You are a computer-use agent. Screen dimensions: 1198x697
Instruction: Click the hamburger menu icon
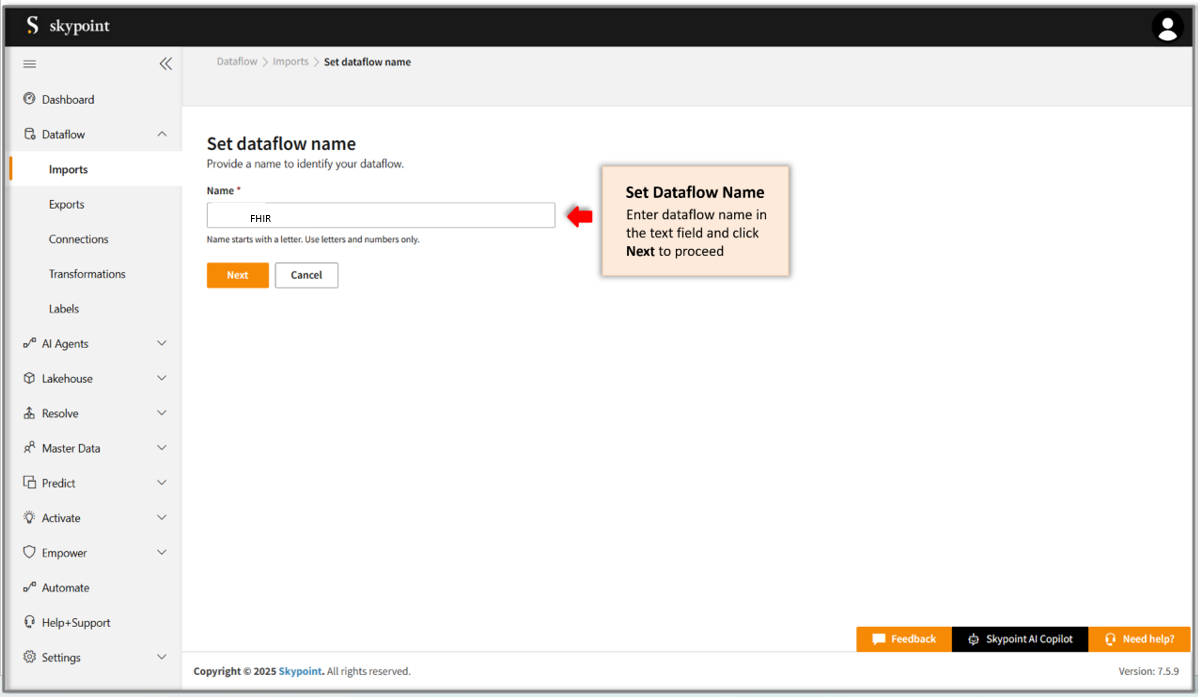(30, 64)
